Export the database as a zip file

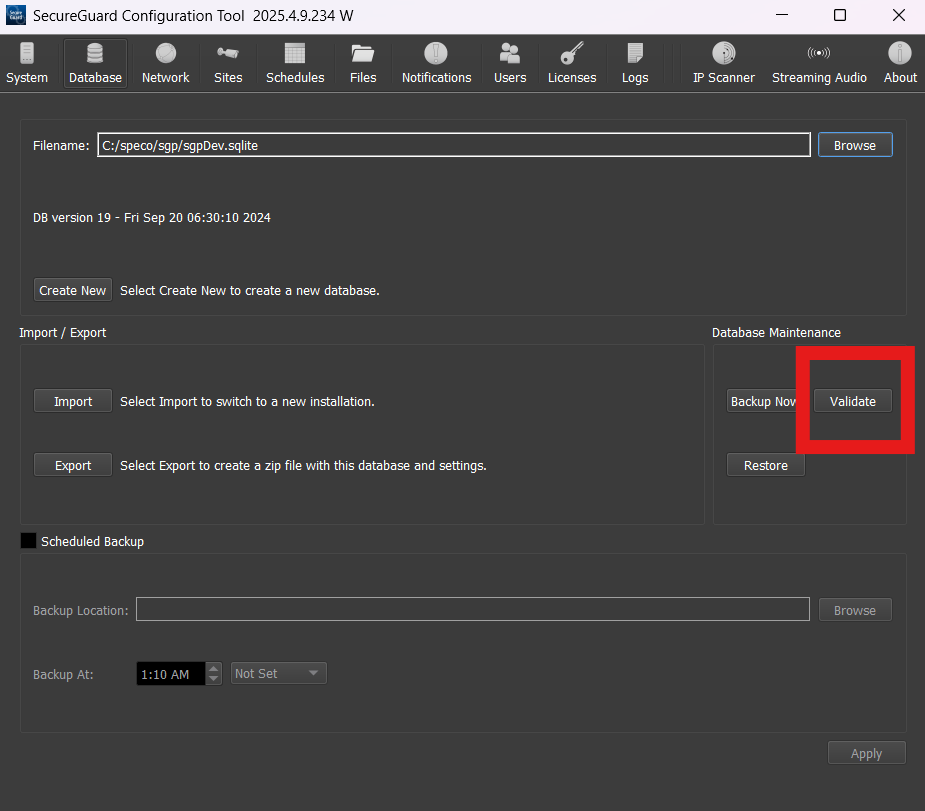click(x=72, y=464)
